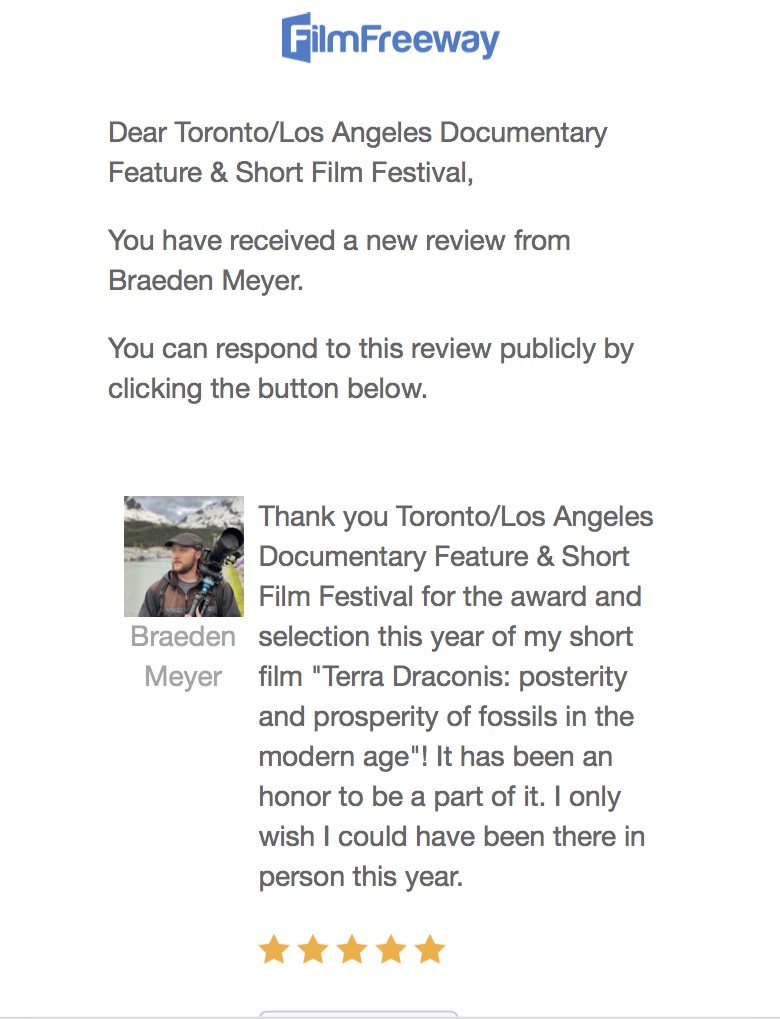
Task: Click the Braeden Meyer name under photo
Action: [184, 657]
